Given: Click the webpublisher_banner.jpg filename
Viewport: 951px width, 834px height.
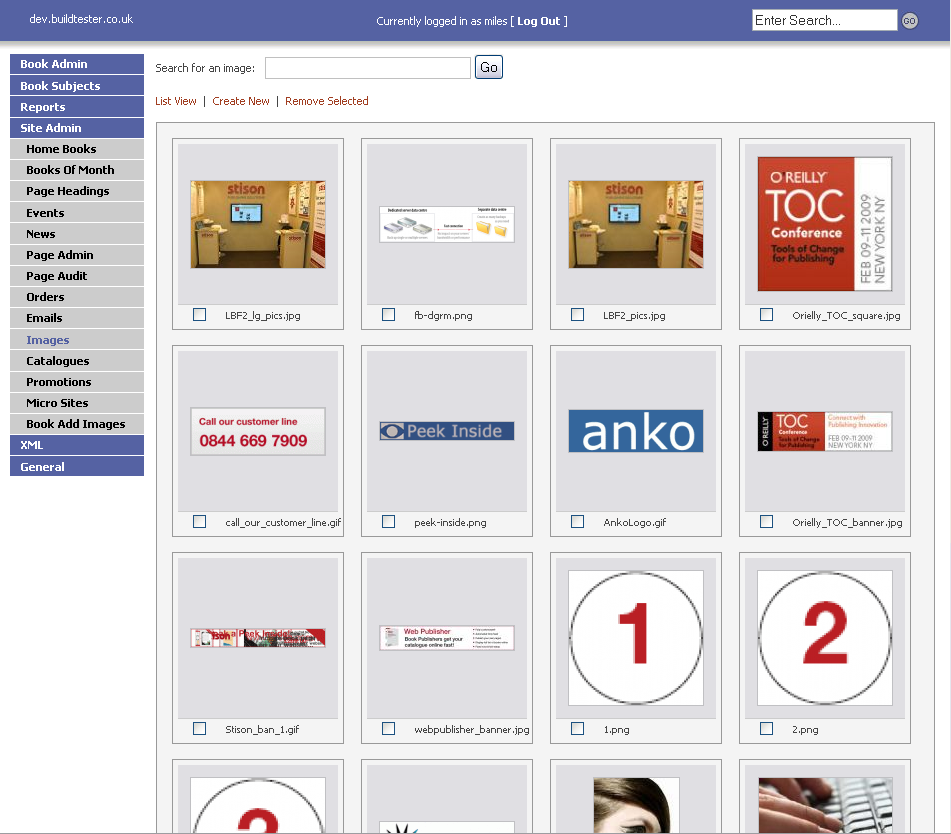Looking at the screenshot, I should (472, 730).
